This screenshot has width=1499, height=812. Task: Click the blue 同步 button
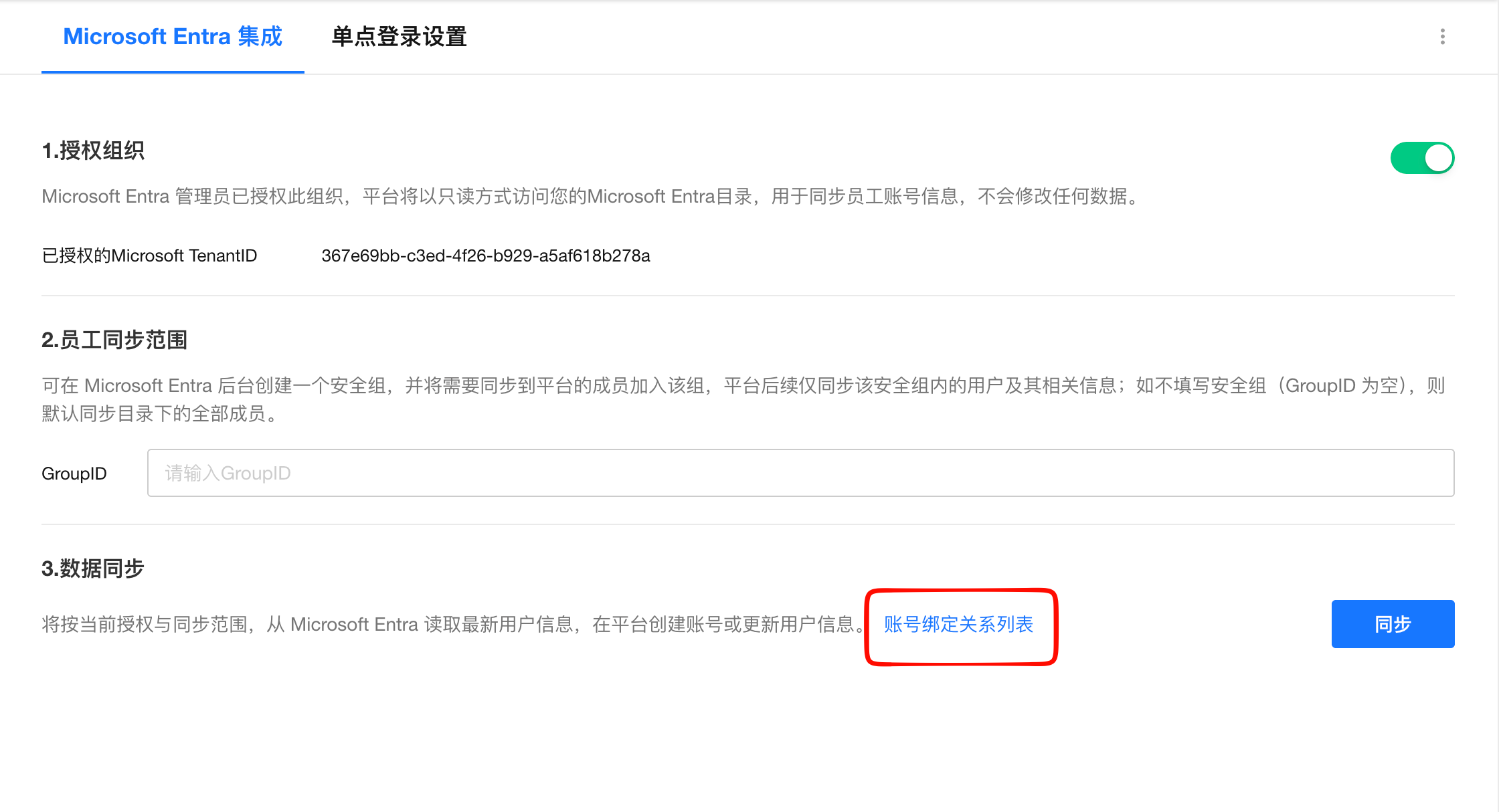(x=1393, y=624)
